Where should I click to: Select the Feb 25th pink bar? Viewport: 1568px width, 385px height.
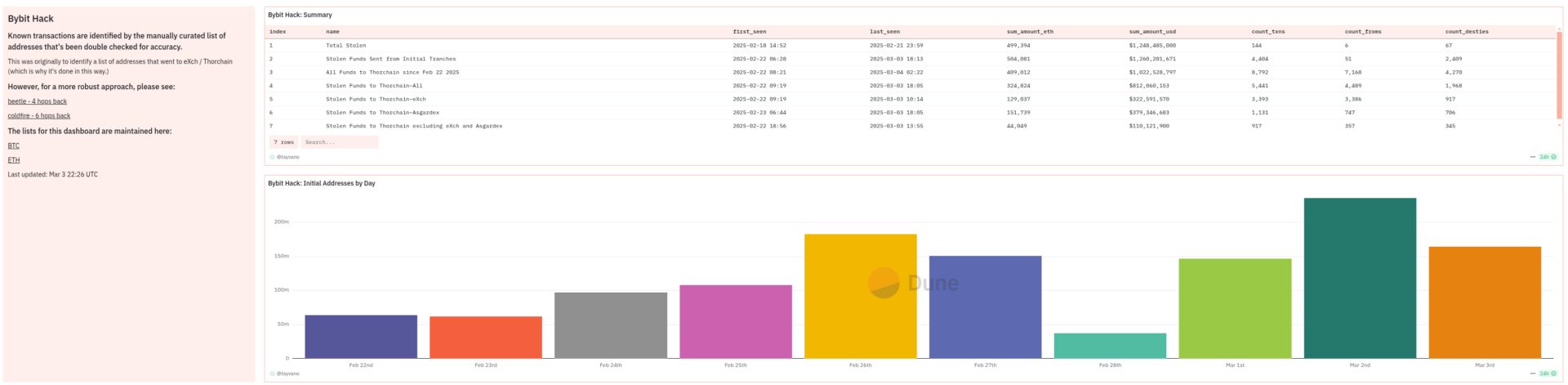[736, 322]
